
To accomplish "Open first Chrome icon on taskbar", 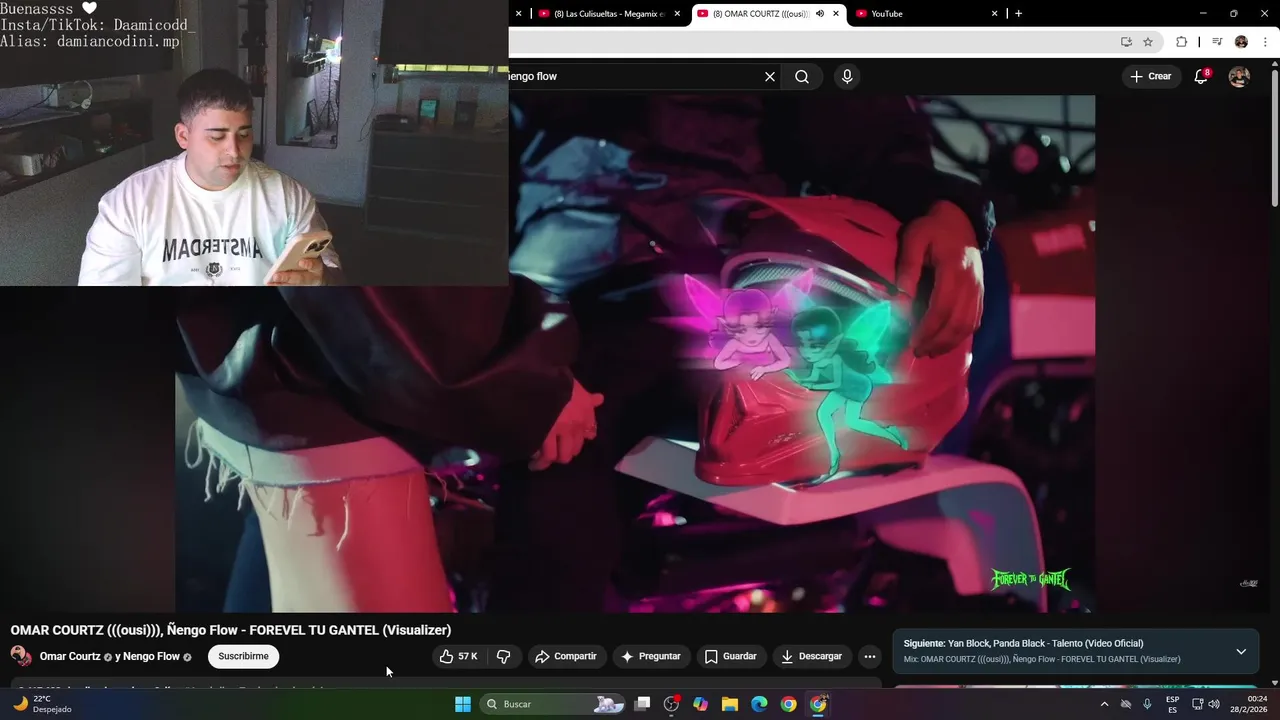I will [789, 704].
